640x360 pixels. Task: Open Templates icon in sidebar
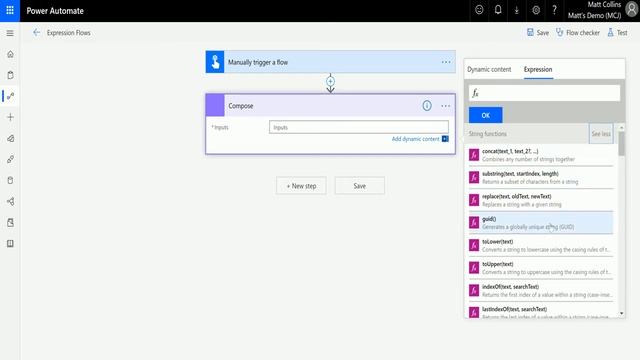pos(10,138)
